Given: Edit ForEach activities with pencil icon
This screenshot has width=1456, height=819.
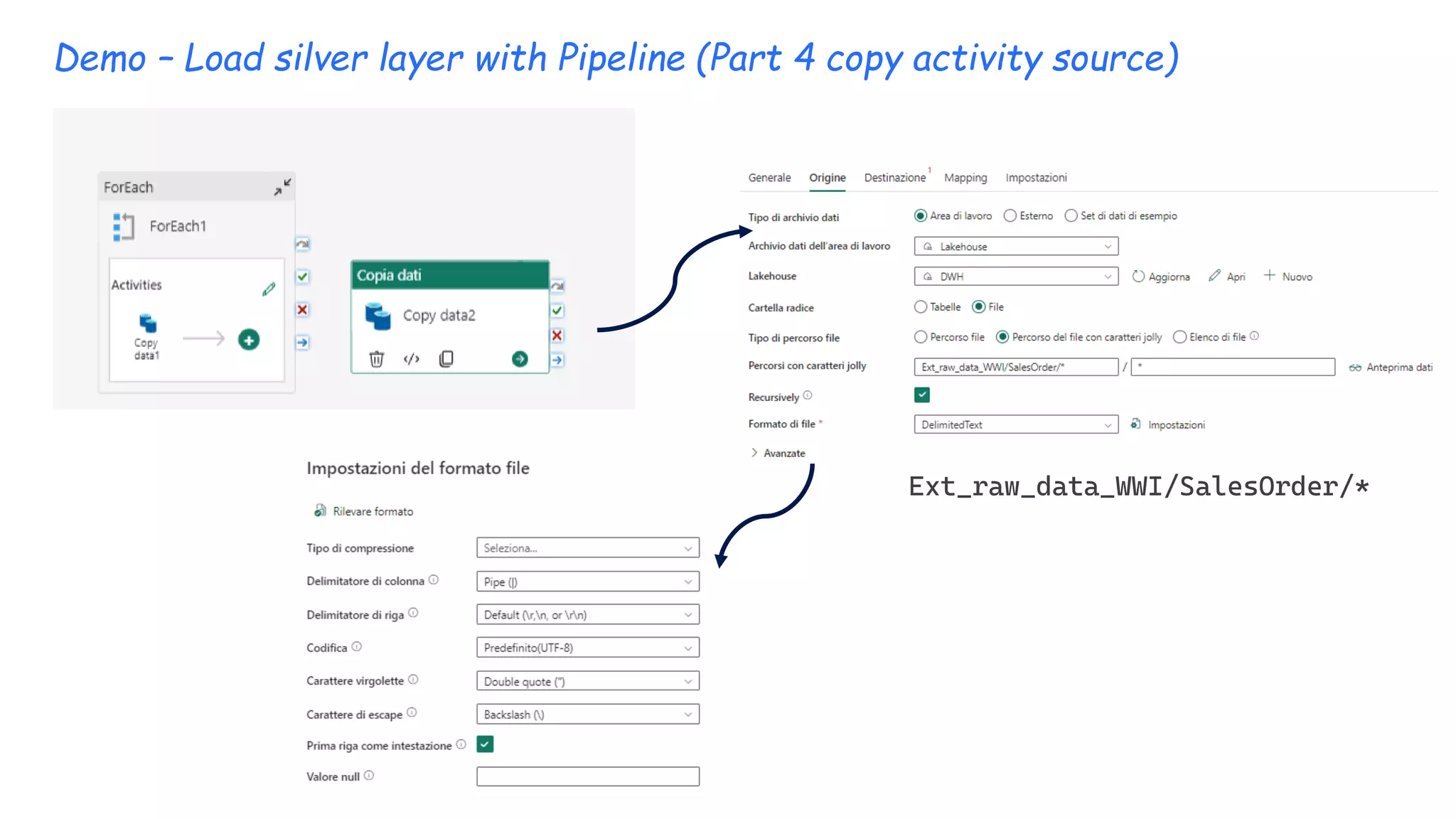Looking at the screenshot, I should click(x=269, y=289).
